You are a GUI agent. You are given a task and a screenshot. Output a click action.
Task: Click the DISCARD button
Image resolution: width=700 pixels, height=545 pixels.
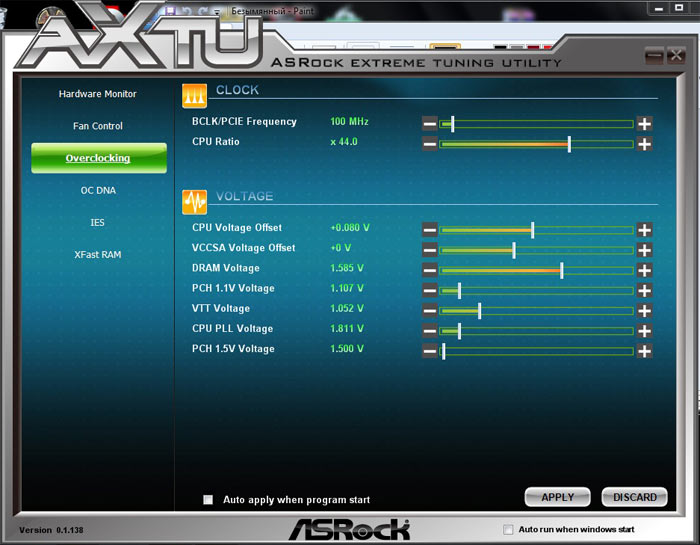[x=634, y=497]
